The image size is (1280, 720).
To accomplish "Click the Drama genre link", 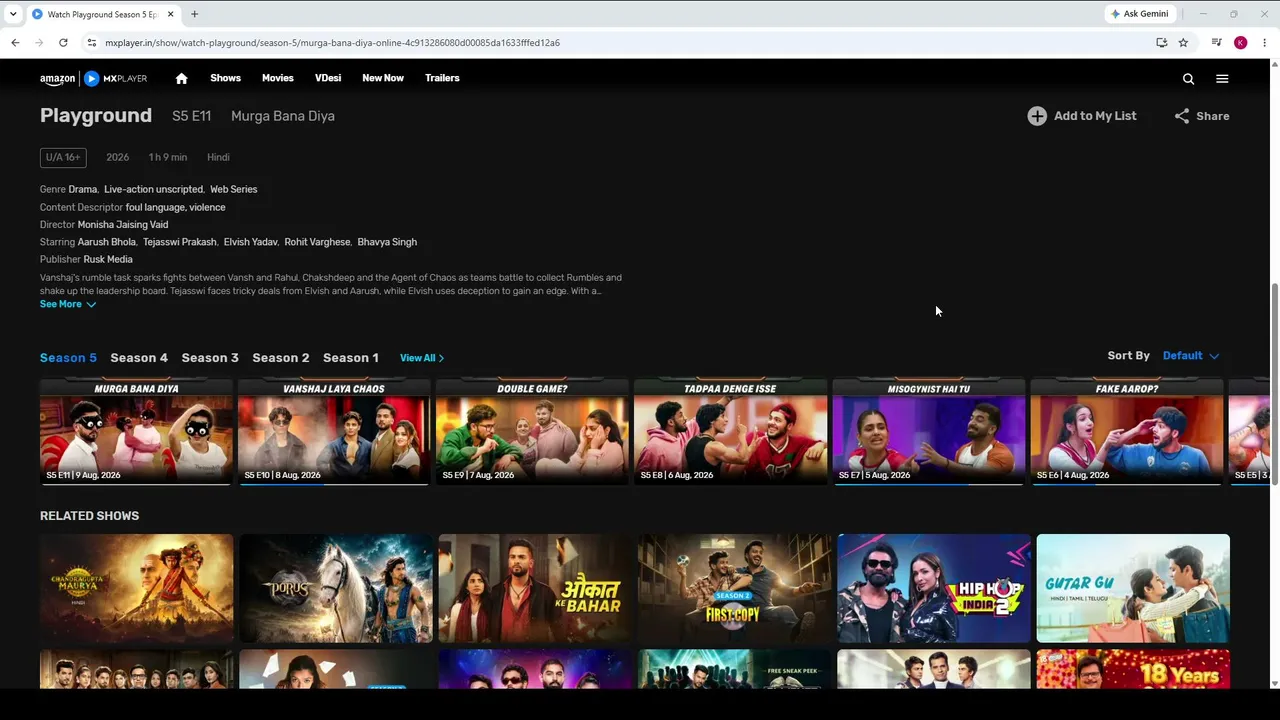I will (x=83, y=189).
